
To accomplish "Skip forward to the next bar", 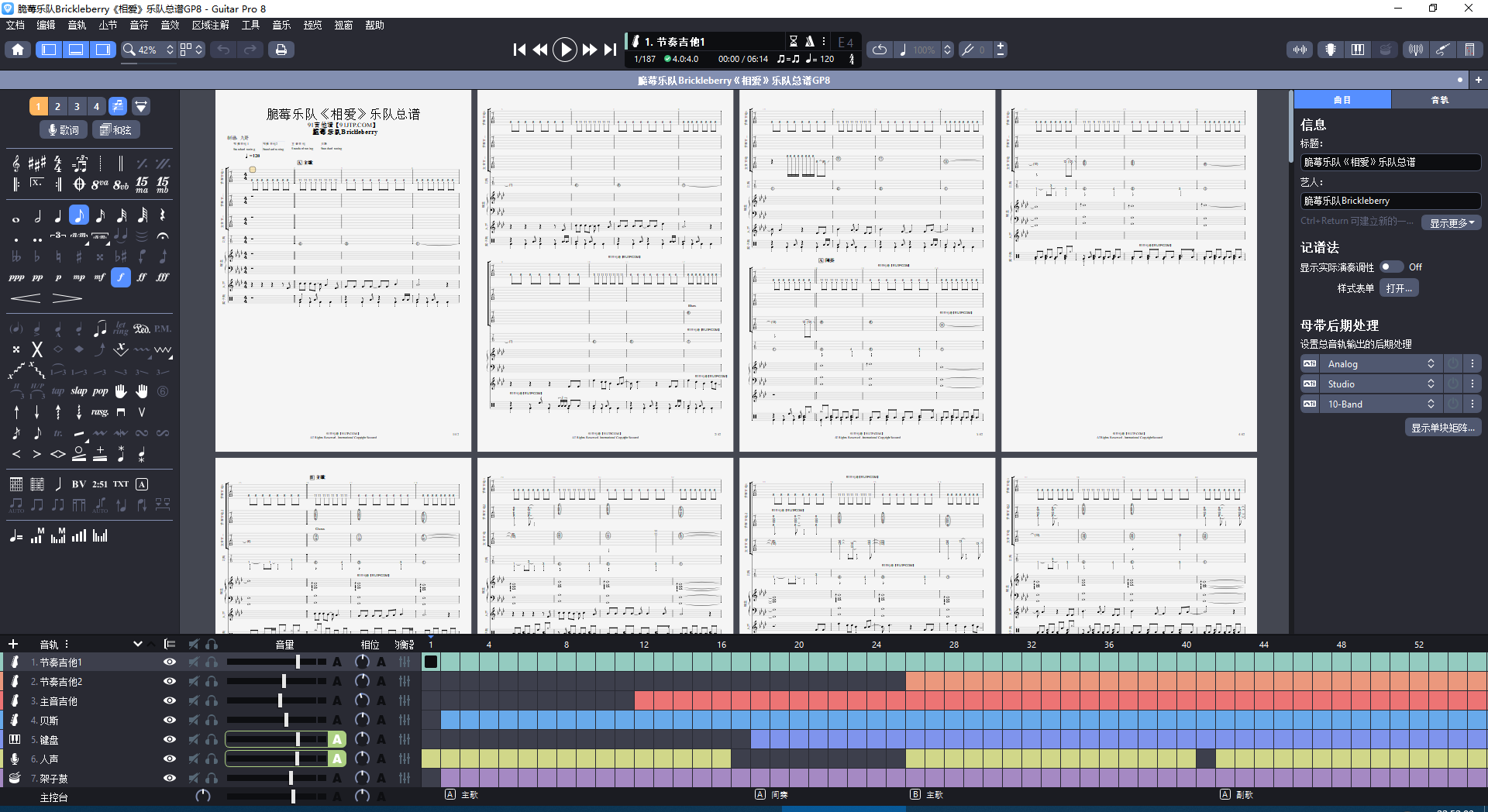I will tap(590, 50).
